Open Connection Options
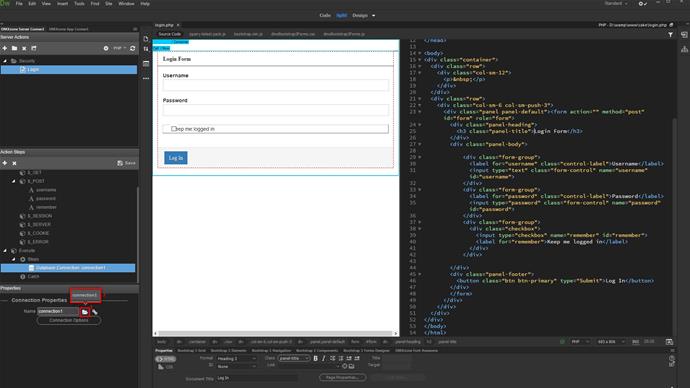 click(69, 320)
